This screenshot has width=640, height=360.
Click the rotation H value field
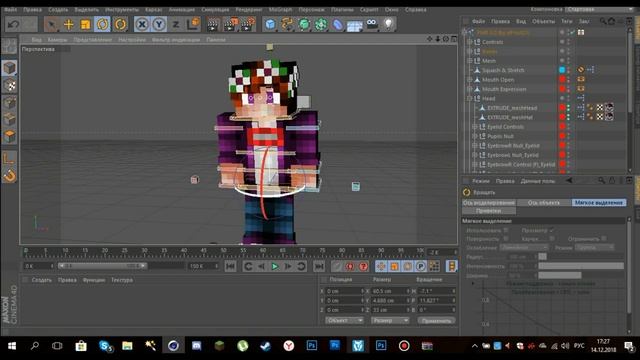[437, 291]
